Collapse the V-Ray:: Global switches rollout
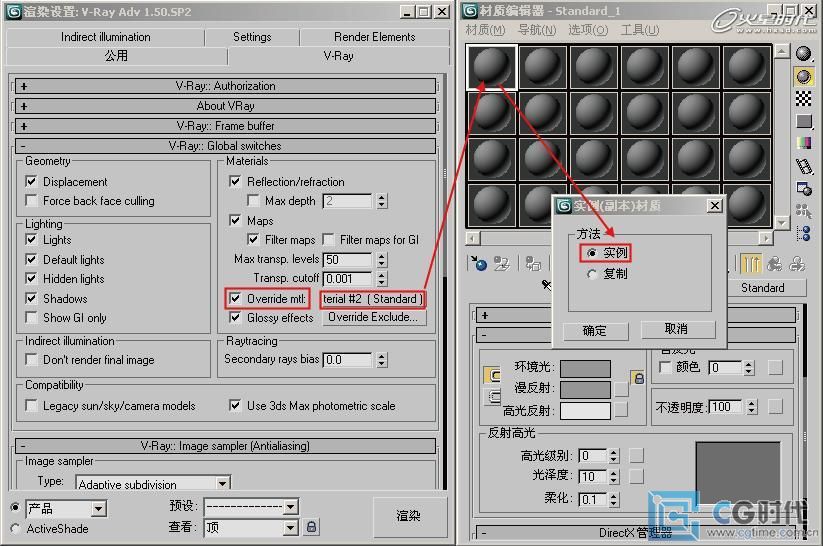Screen dimensions: 823x546 point(226,146)
